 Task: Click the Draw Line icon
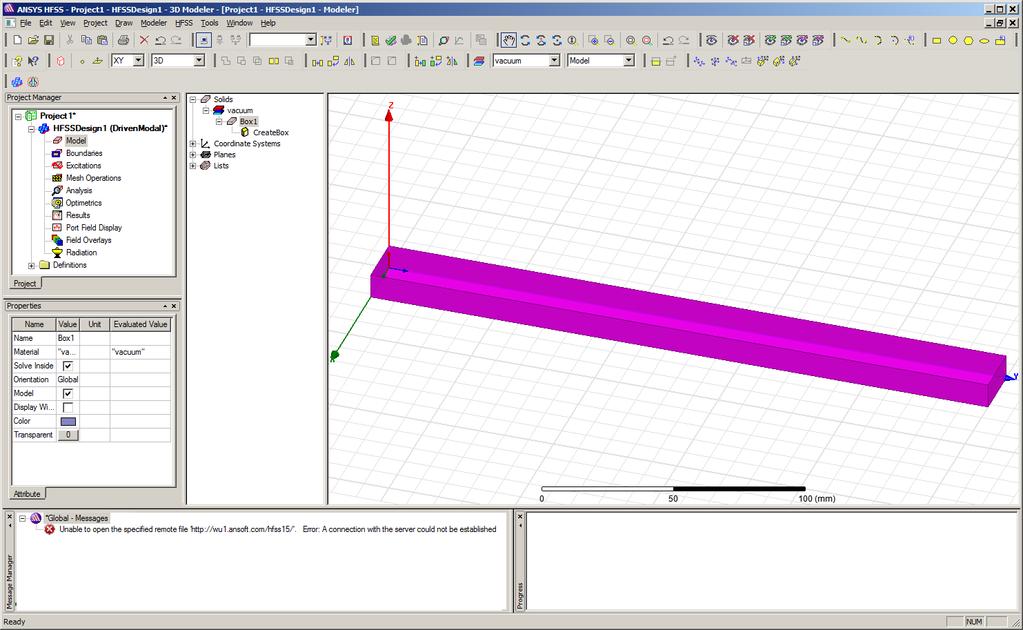(846, 40)
